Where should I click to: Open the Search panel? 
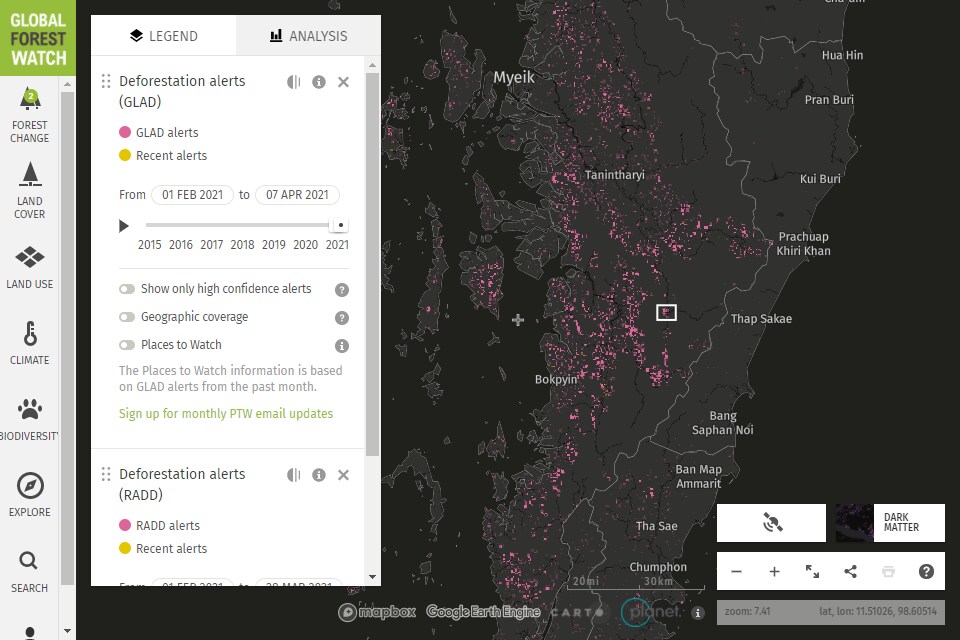click(29, 571)
